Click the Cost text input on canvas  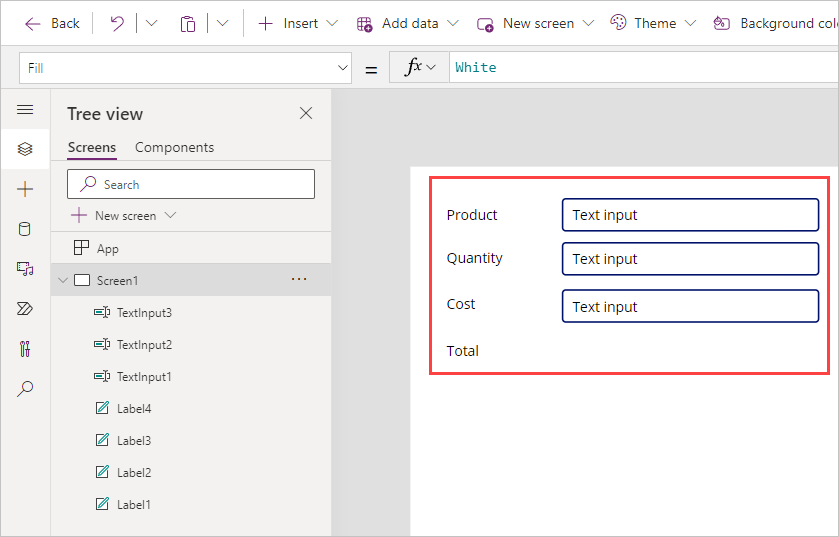click(690, 306)
